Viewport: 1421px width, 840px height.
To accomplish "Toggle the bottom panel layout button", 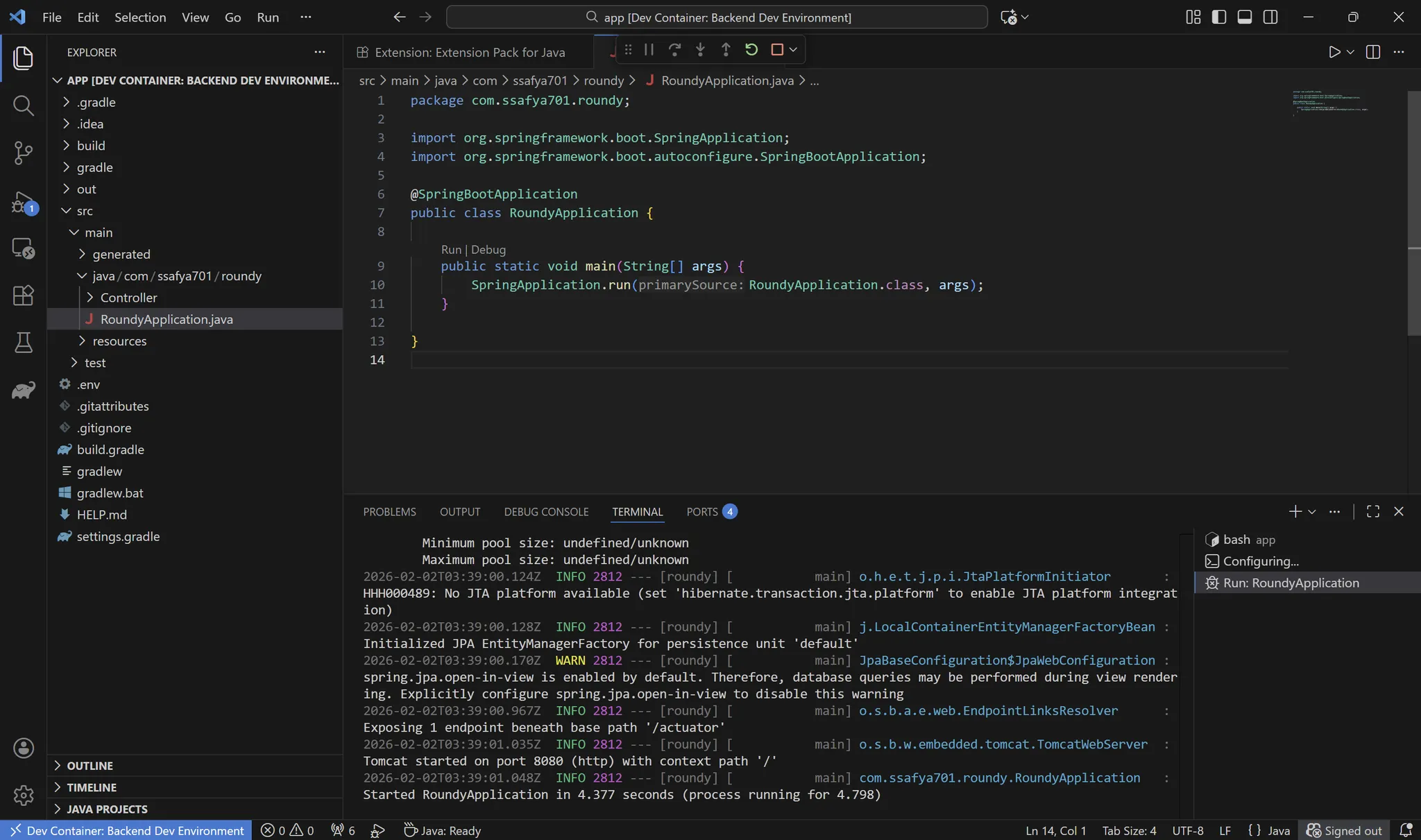I will tap(1245, 17).
